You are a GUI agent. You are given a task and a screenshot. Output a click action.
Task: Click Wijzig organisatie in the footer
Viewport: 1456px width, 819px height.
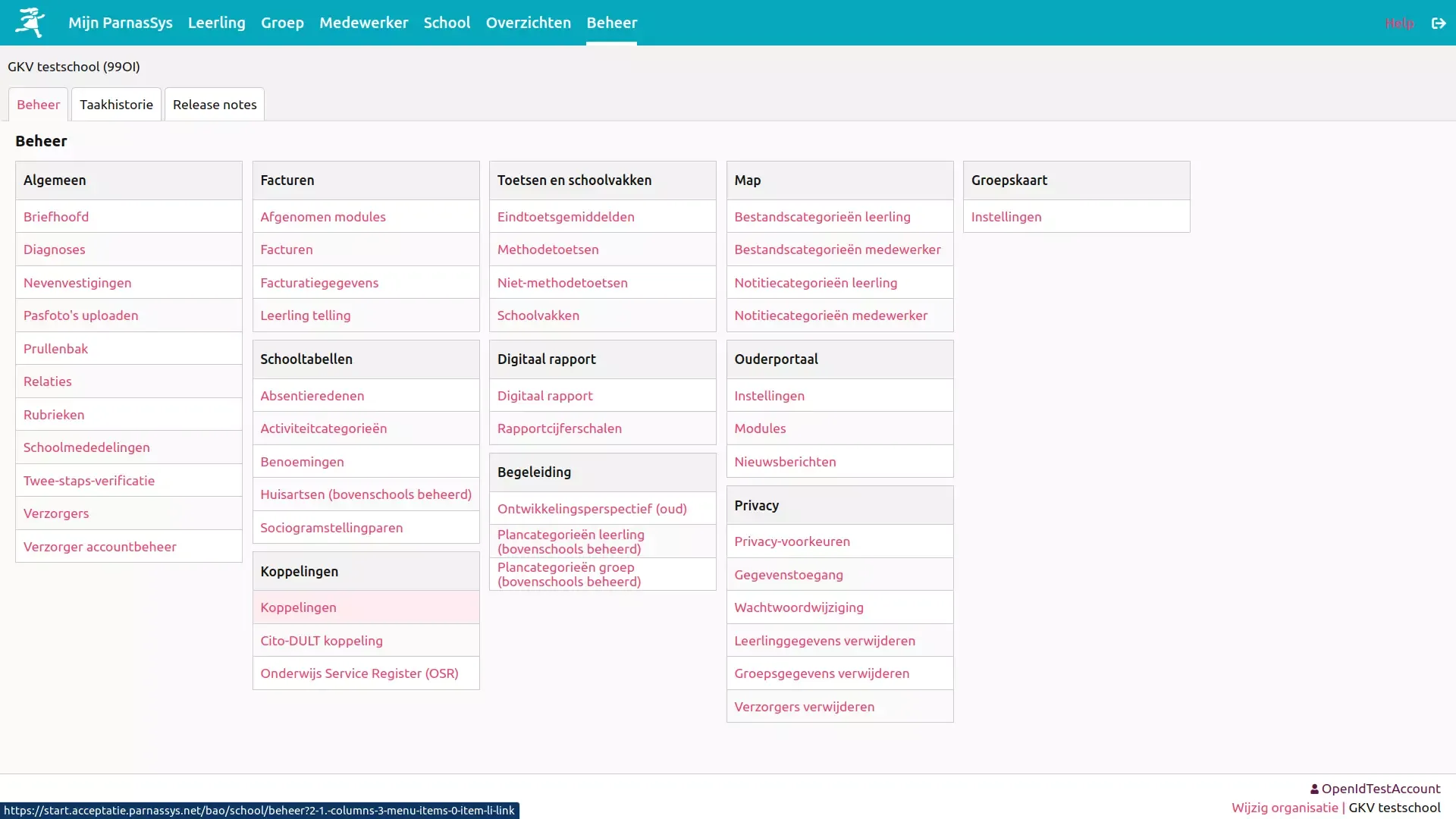[1285, 808]
